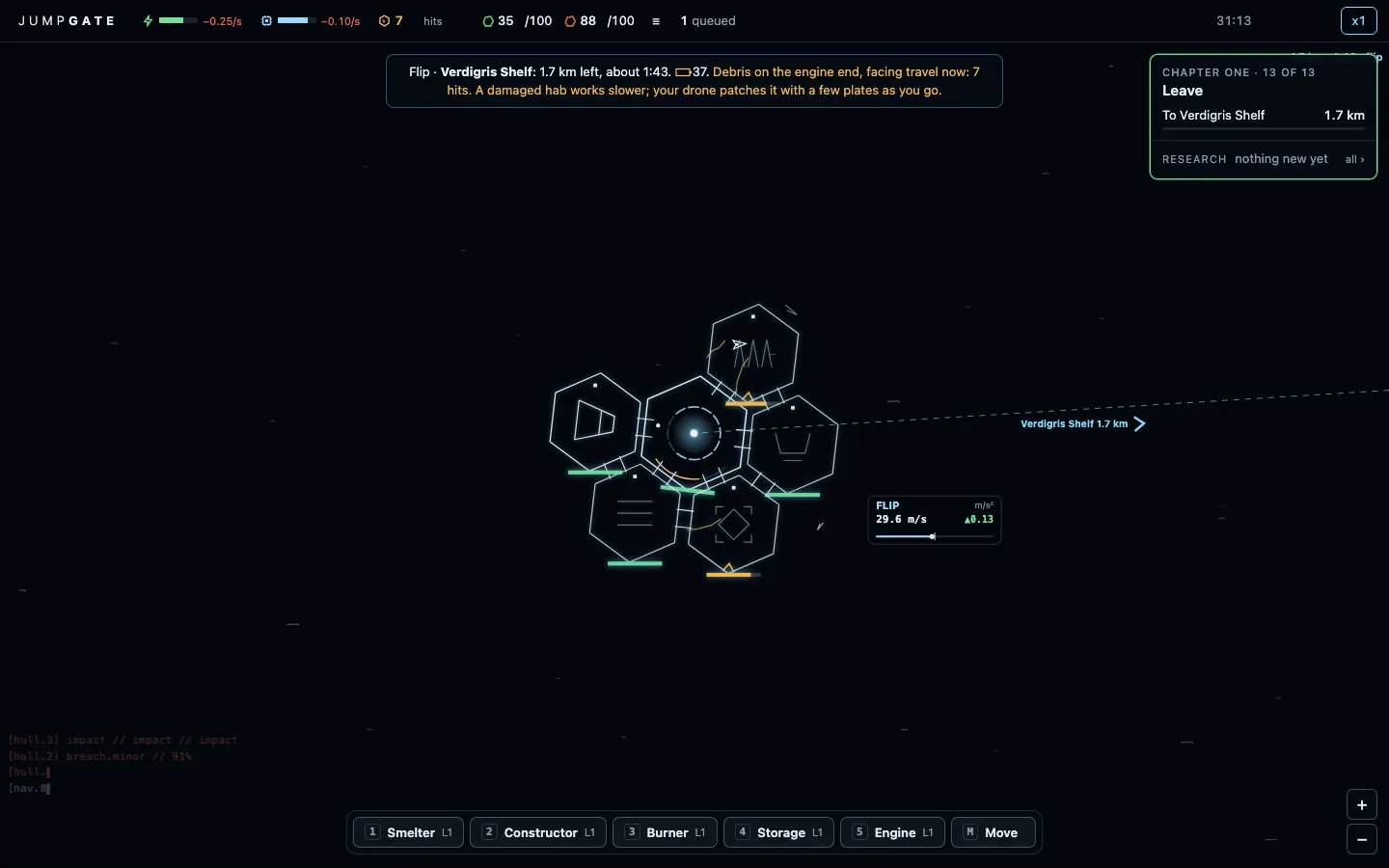This screenshot has width=1389, height=868.
Task: Select the hex module with bracketed diamond icon
Action: coord(733,525)
